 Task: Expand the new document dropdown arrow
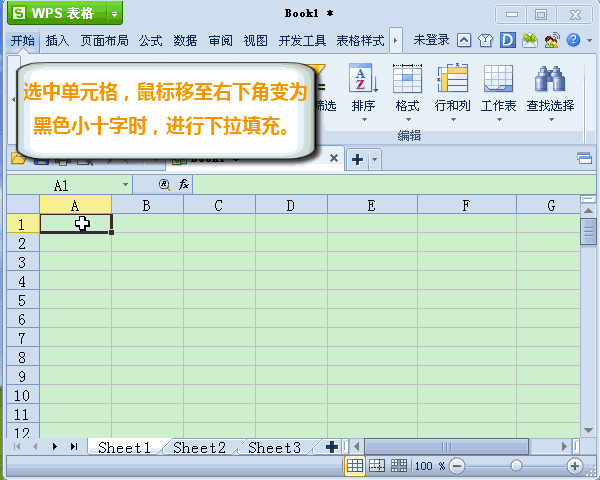click(x=375, y=159)
